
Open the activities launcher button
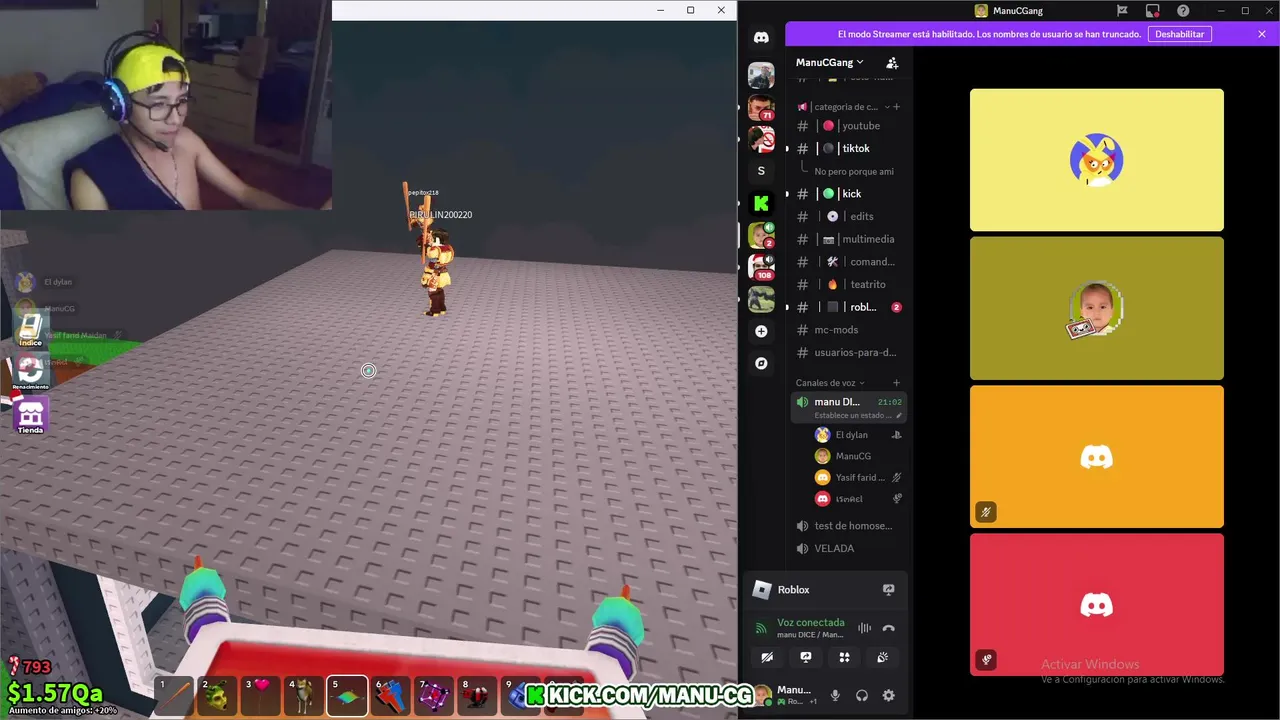[844, 657]
